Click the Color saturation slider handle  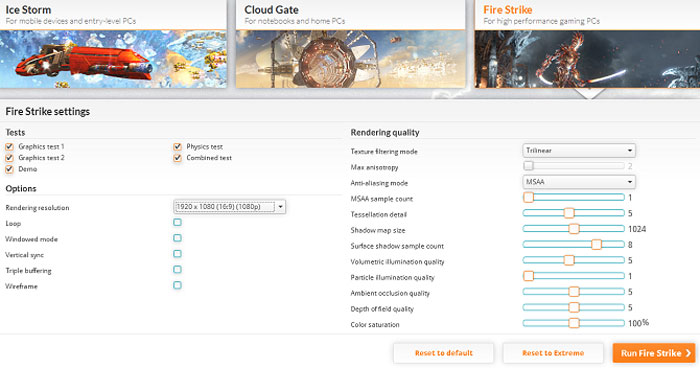(x=574, y=323)
